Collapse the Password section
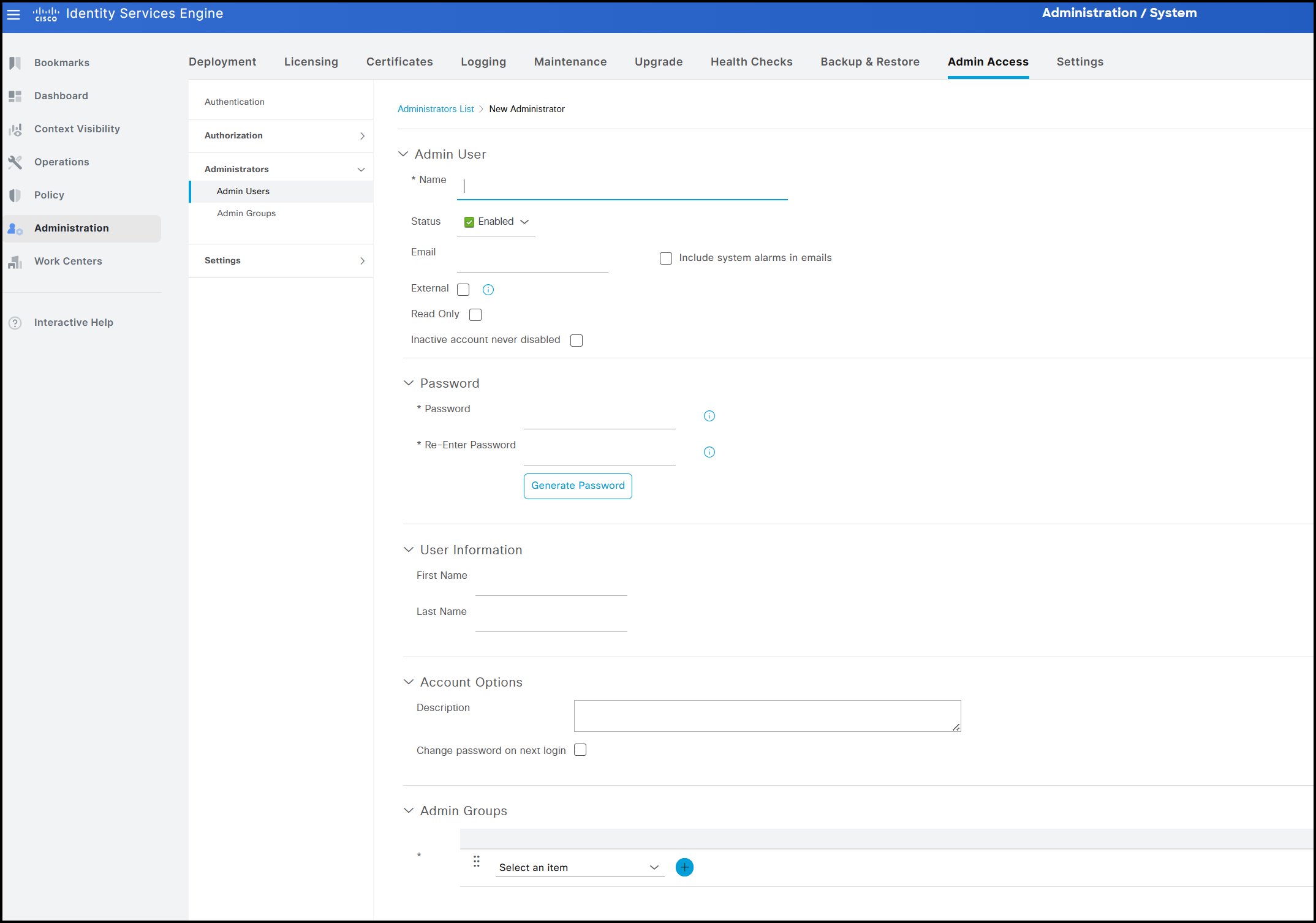Image resolution: width=1316 pixels, height=923 pixels. pyautogui.click(x=409, y=383)
